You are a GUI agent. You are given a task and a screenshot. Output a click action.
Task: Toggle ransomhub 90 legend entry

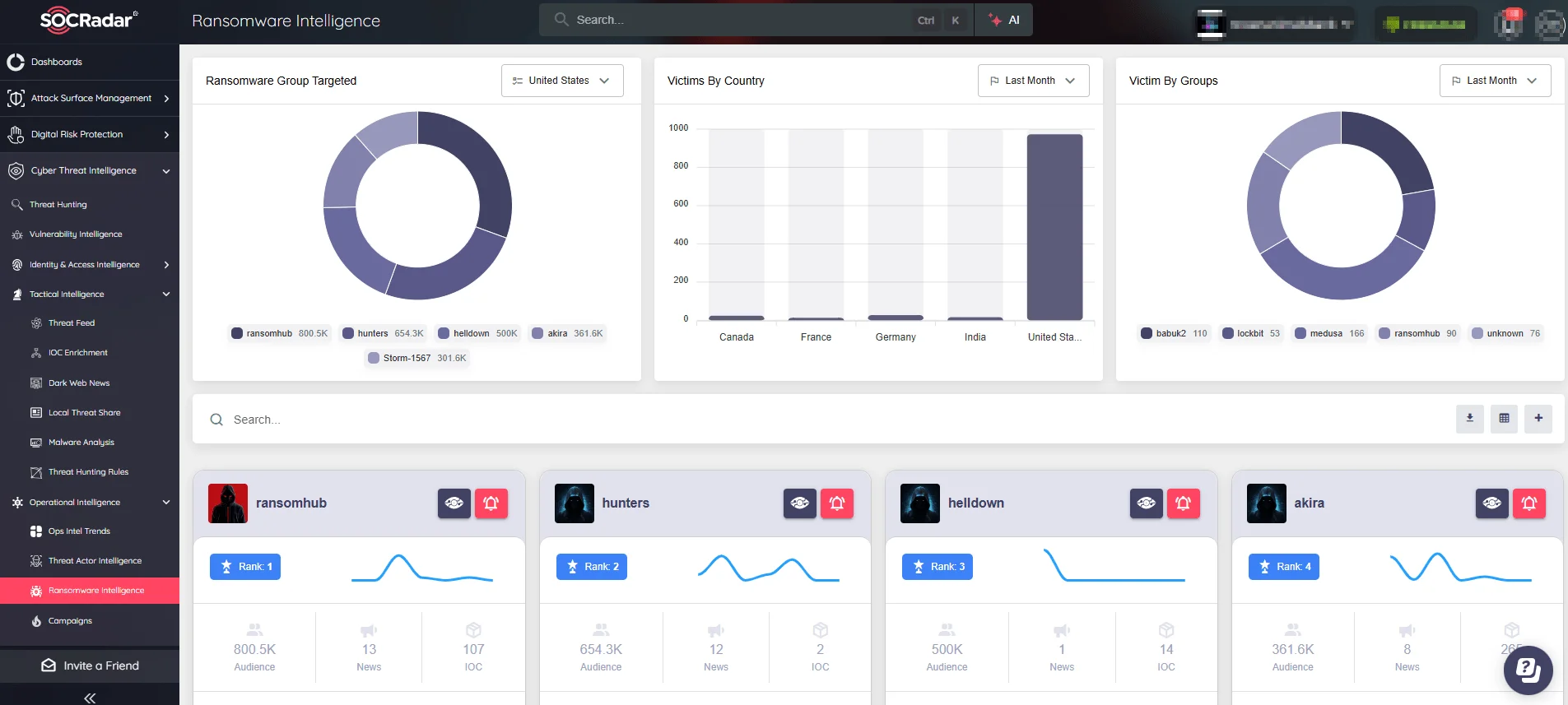[x=1417, y=333]
